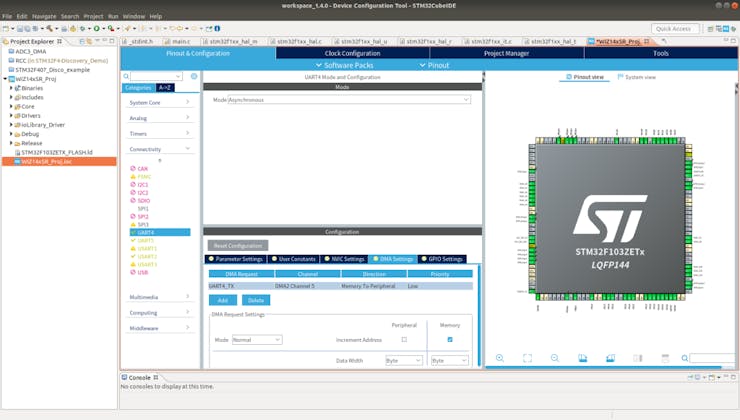This screenshot has height=420, width=740.
Task: Expand the Analog category
Action: (x=160, y=118)
